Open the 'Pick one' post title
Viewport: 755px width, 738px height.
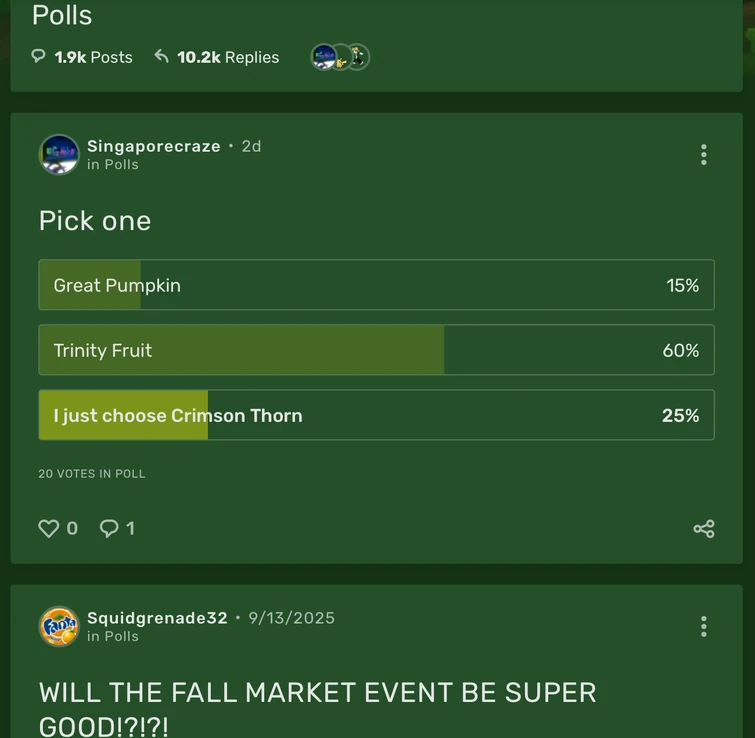click(x=95, y=220)
